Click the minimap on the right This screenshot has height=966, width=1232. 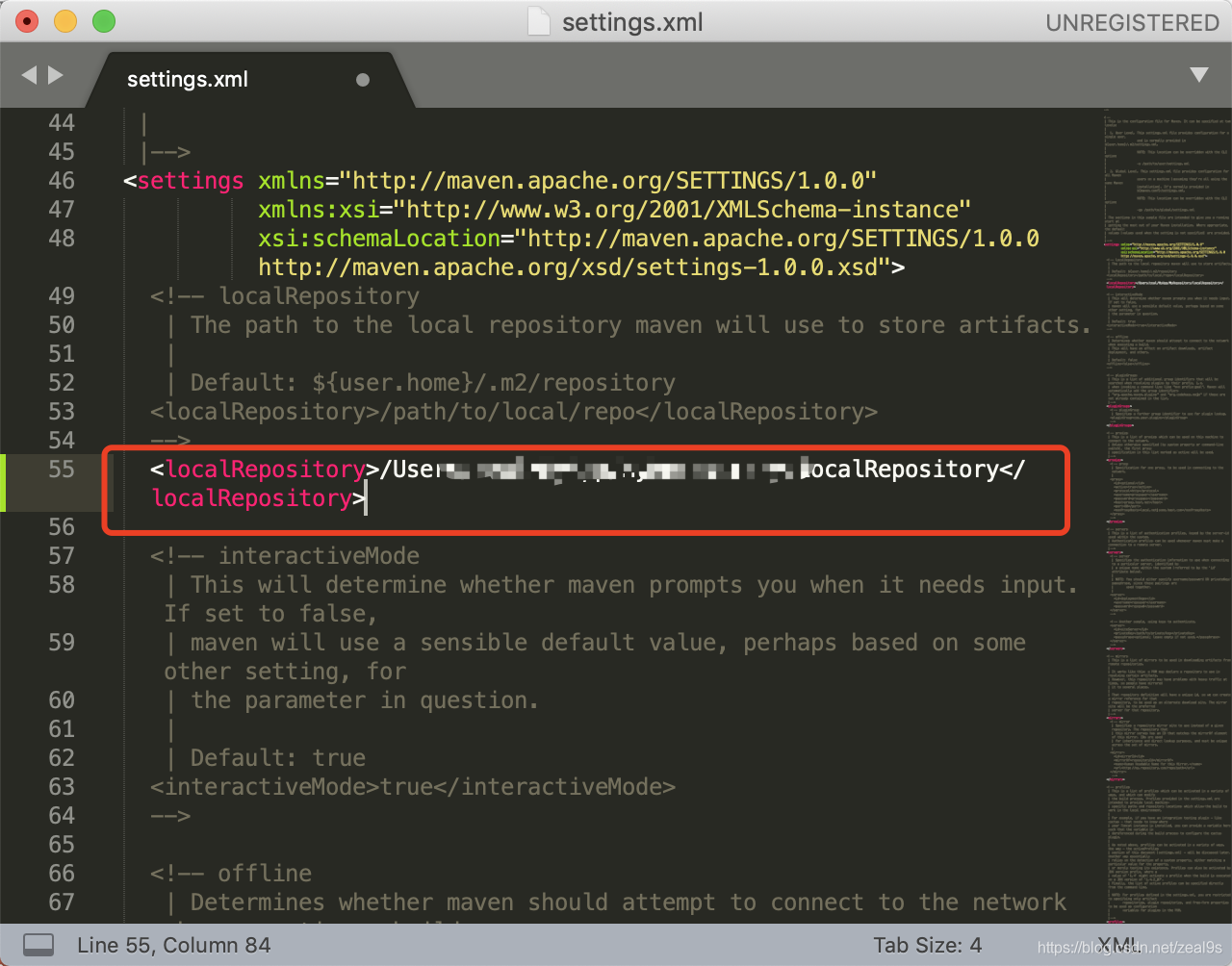(x=1166, y=515)
